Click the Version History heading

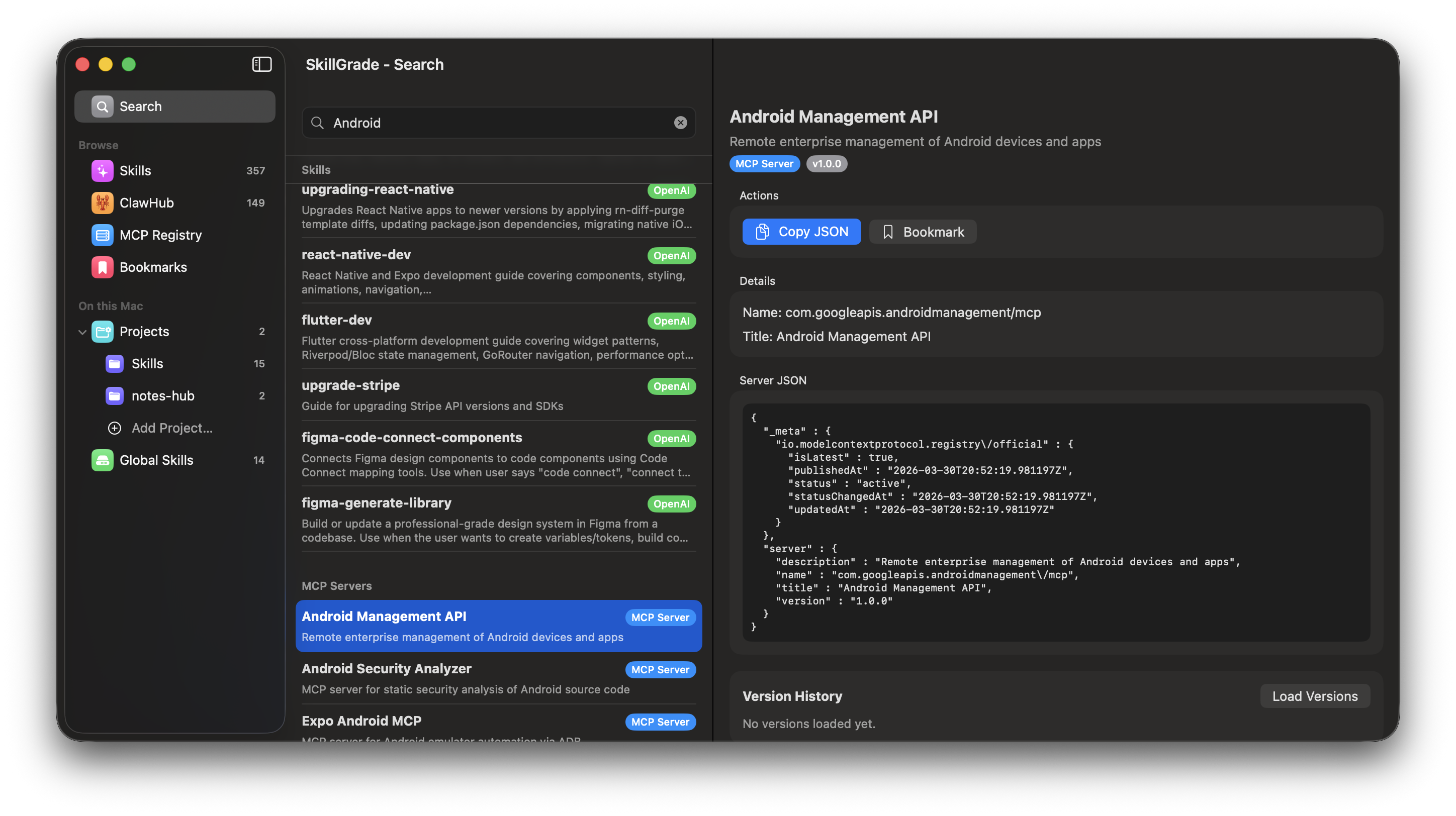coord(792,696)
